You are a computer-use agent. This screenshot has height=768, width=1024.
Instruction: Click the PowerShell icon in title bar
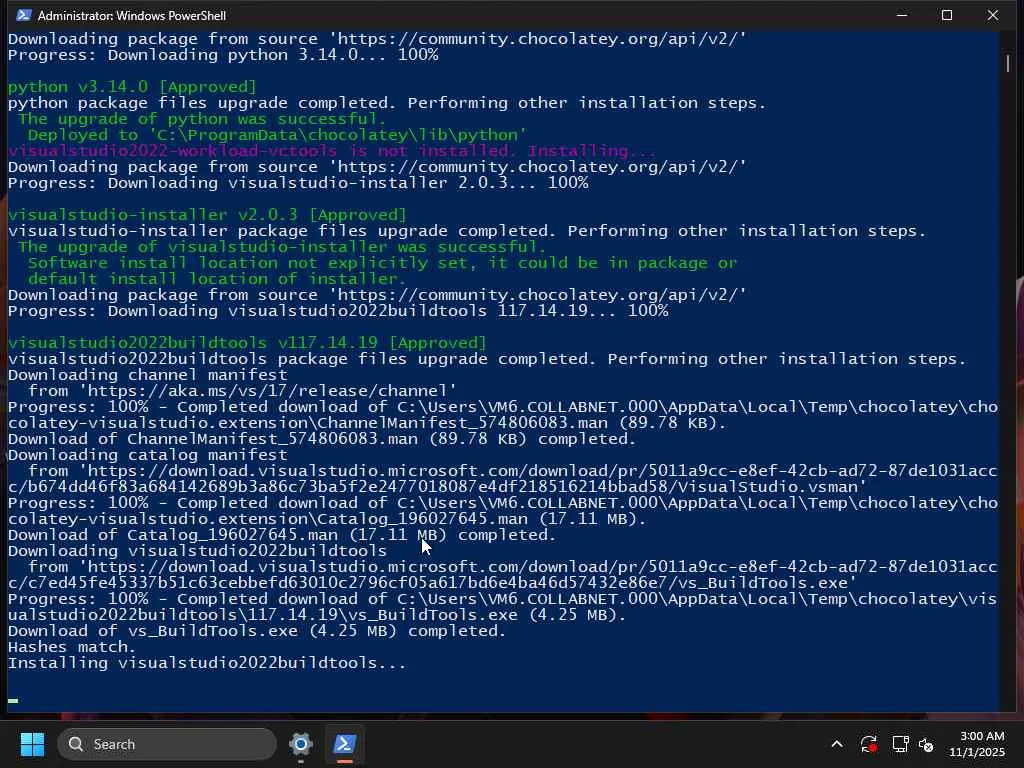(23, 15)
